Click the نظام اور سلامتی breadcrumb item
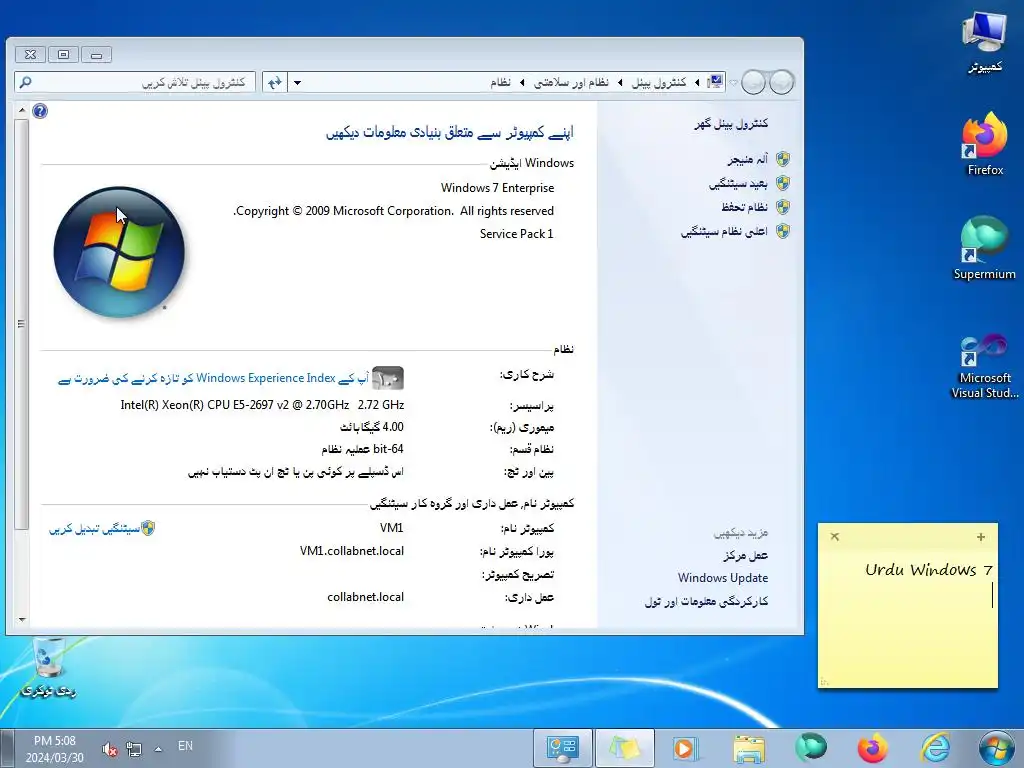The height and width of the screenshot is (768, 1024). click(571, 82)
